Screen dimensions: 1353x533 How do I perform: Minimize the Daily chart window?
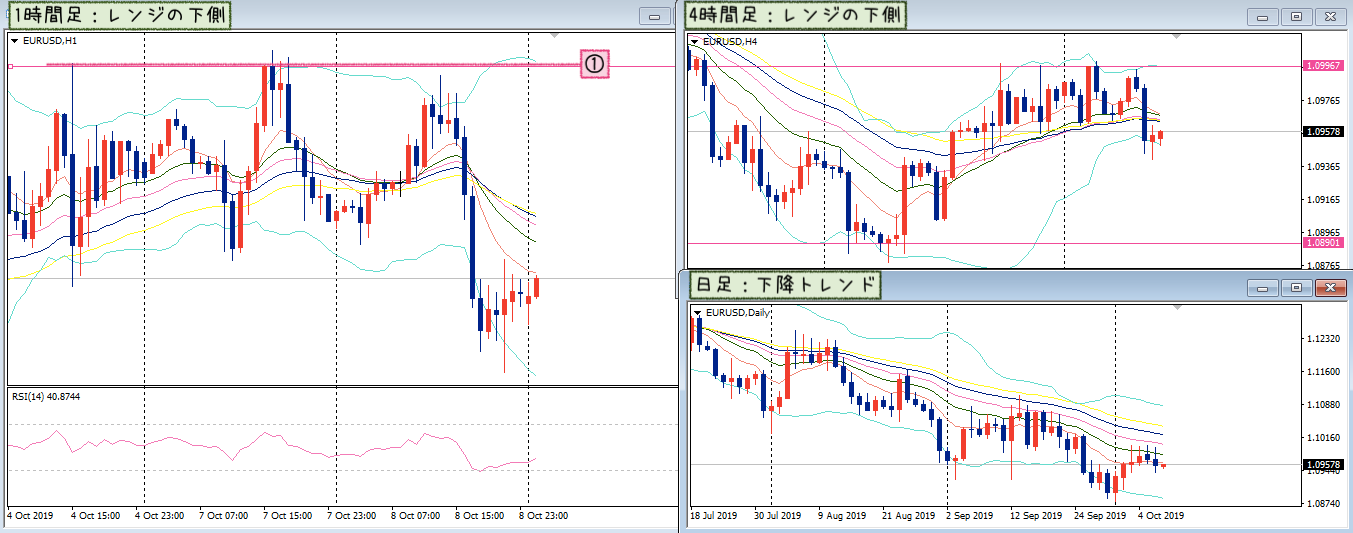tap(1263, 288)
